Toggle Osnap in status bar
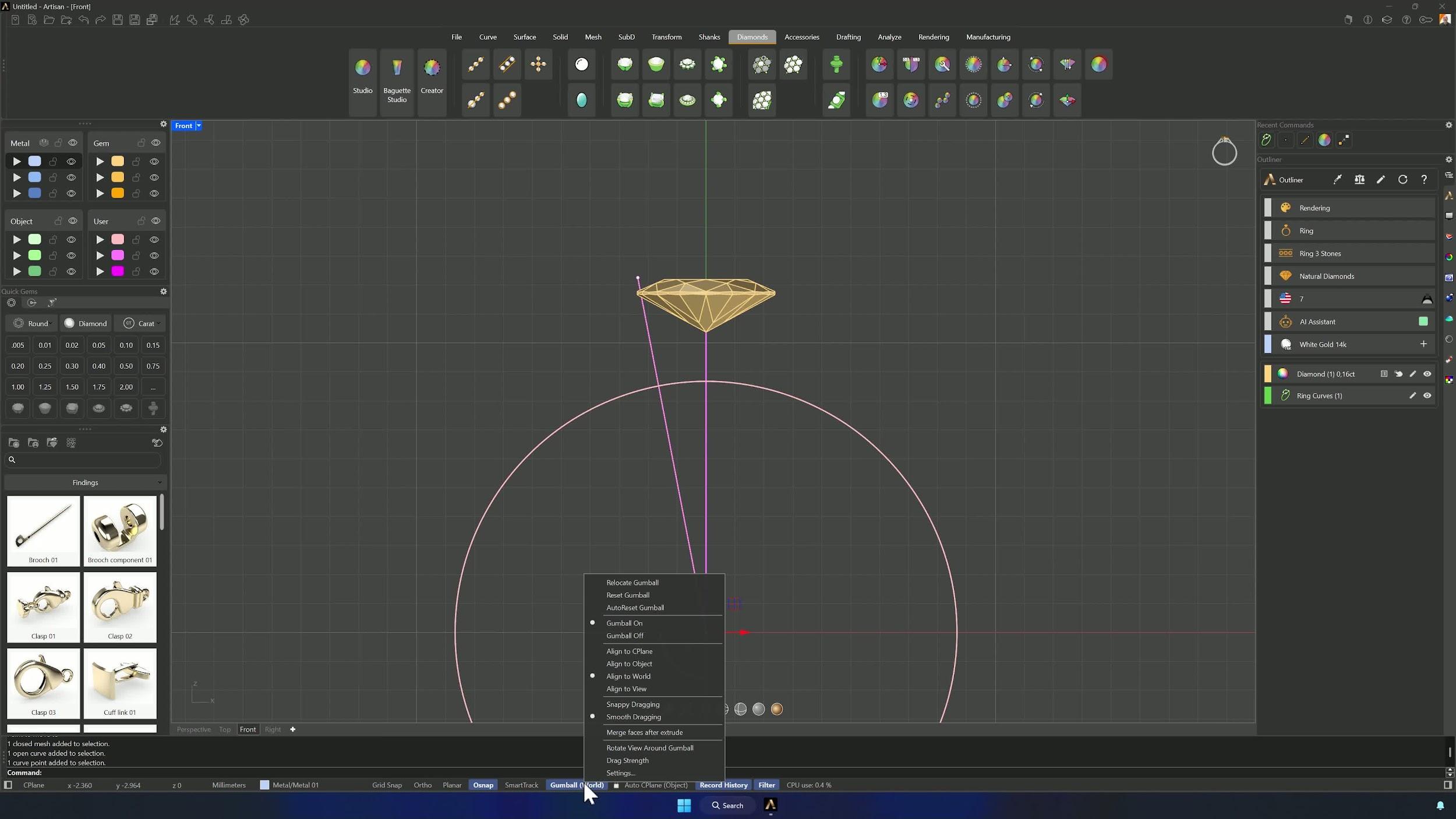This screenshot has width=1456, height=819. 483,785
